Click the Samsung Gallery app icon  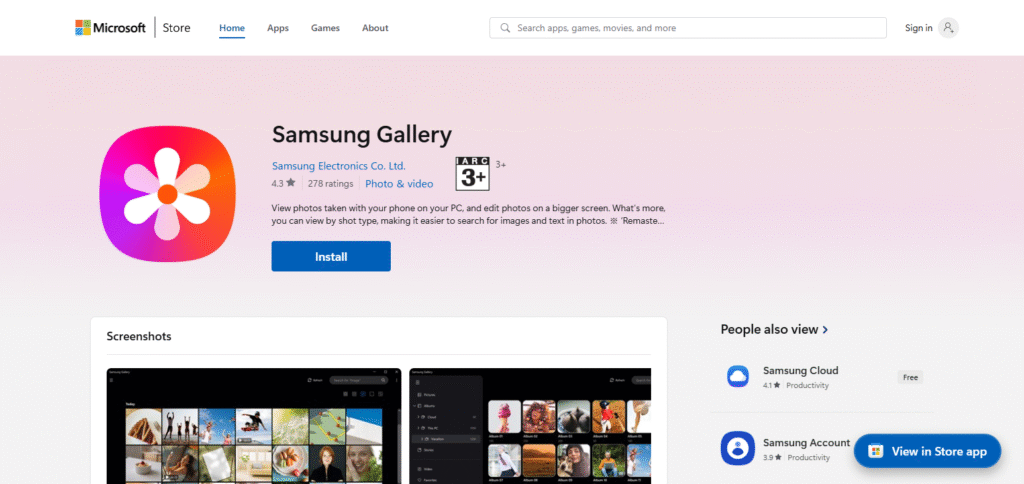167,194
